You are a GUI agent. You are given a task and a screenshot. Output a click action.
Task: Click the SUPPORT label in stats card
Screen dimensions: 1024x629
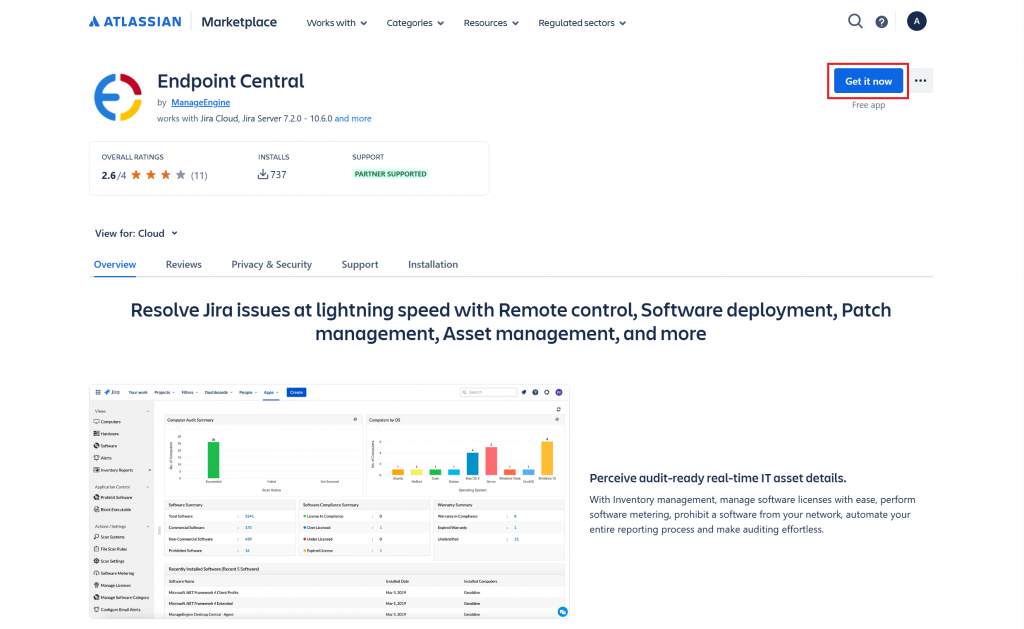click(368, 157)
